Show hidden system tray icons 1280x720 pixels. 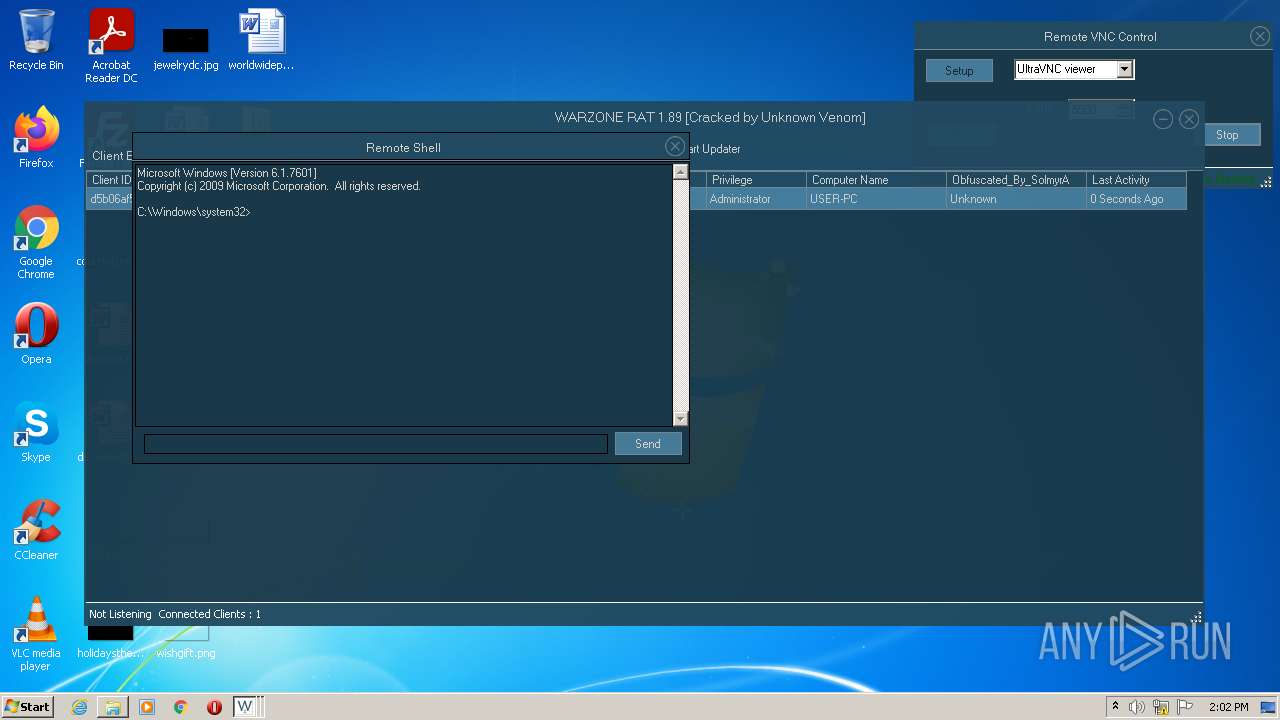click(x=1115, y=707)
